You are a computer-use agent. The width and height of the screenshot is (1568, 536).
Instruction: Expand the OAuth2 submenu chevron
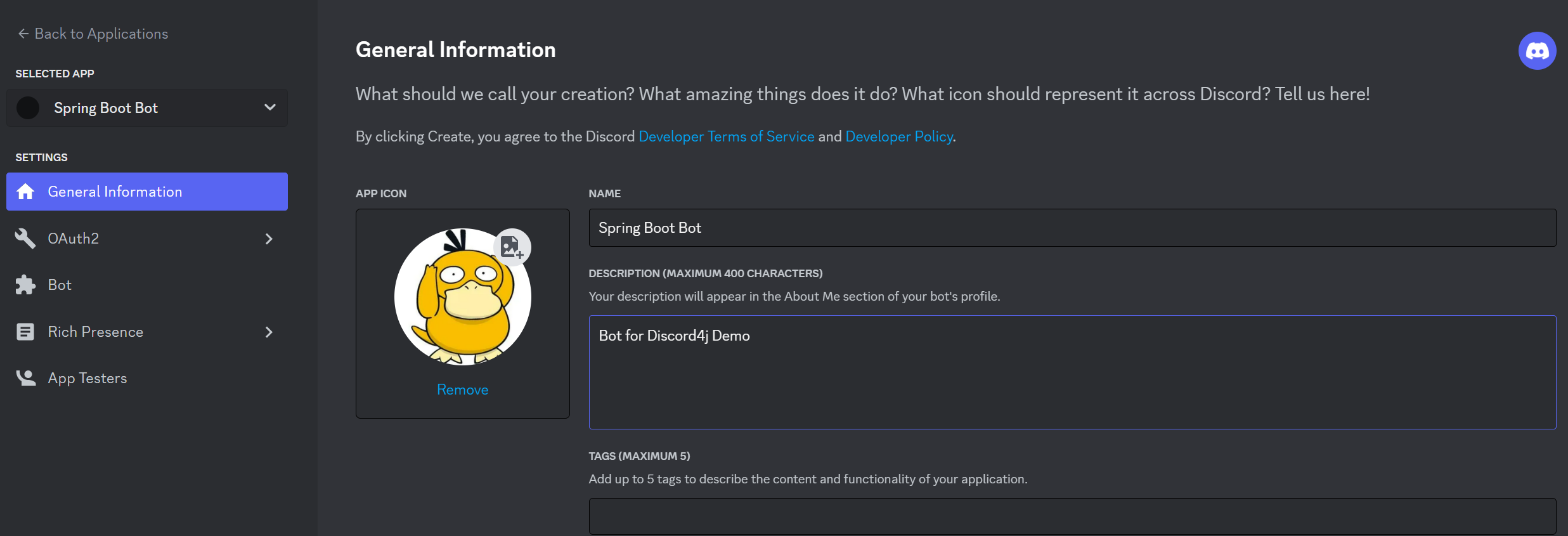(x=269, y=239)
